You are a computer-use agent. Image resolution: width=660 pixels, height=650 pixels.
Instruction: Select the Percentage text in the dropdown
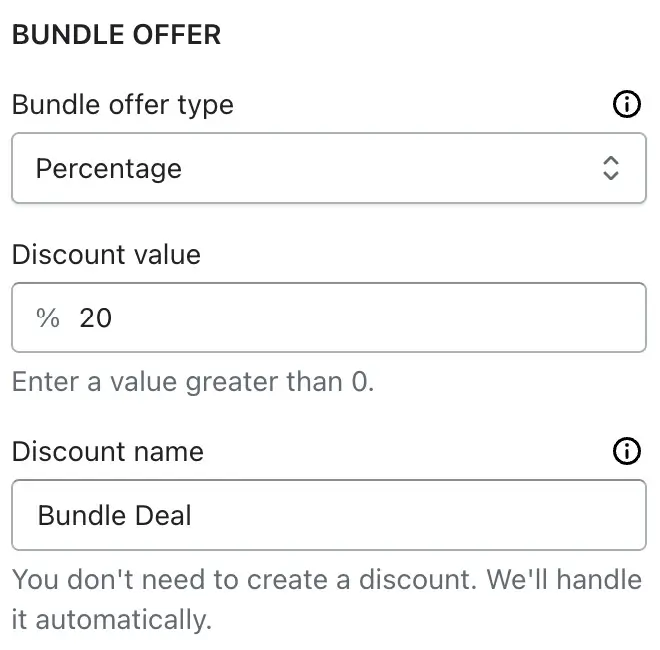coord(109,169)
